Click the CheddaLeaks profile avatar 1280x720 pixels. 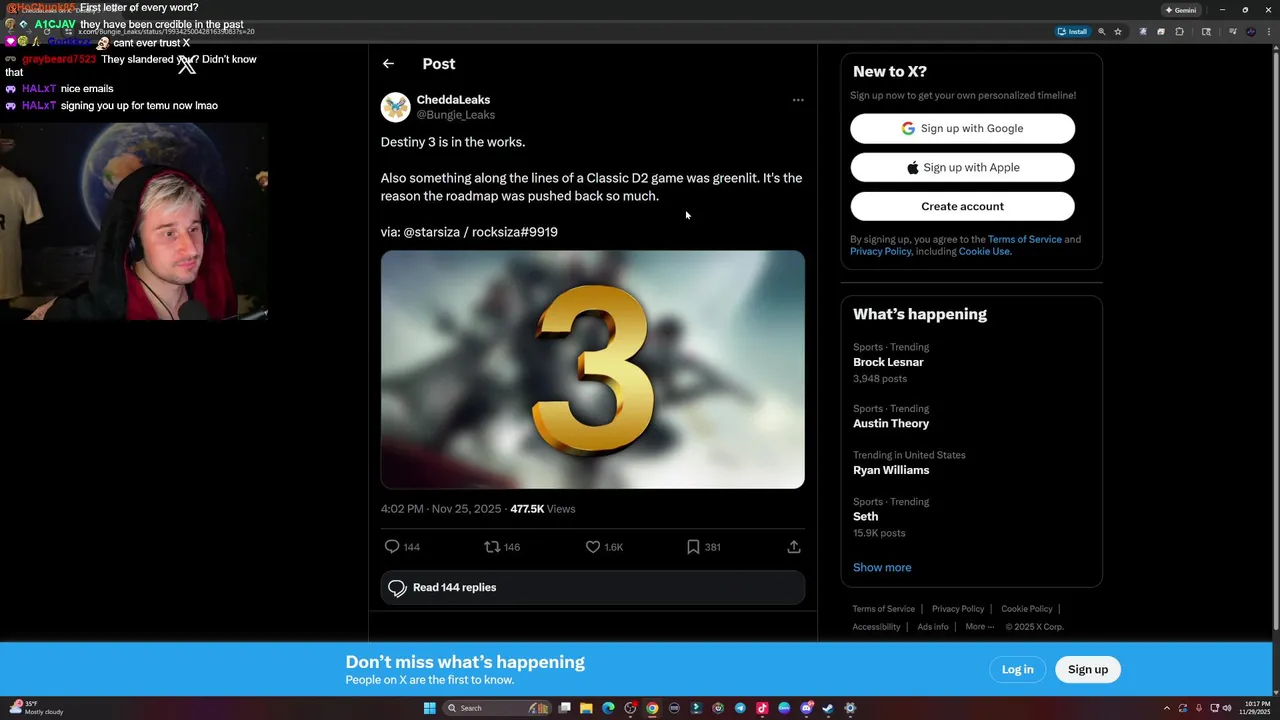[x=396, y=107]
